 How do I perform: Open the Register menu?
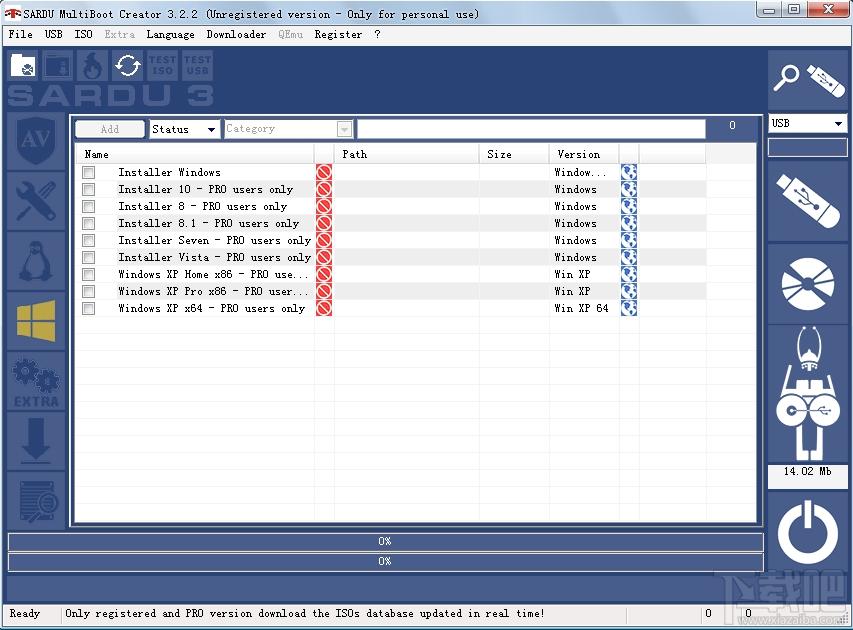coord(338,34)
